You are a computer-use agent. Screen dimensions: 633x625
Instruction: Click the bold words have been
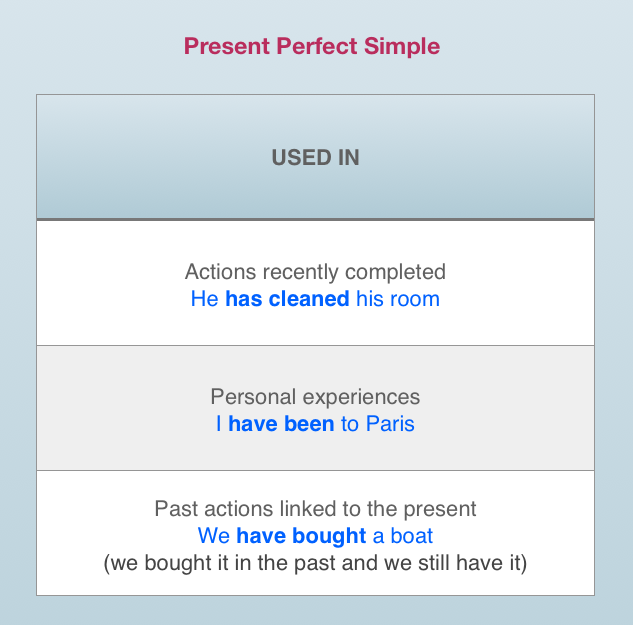(x=281, y=424)
